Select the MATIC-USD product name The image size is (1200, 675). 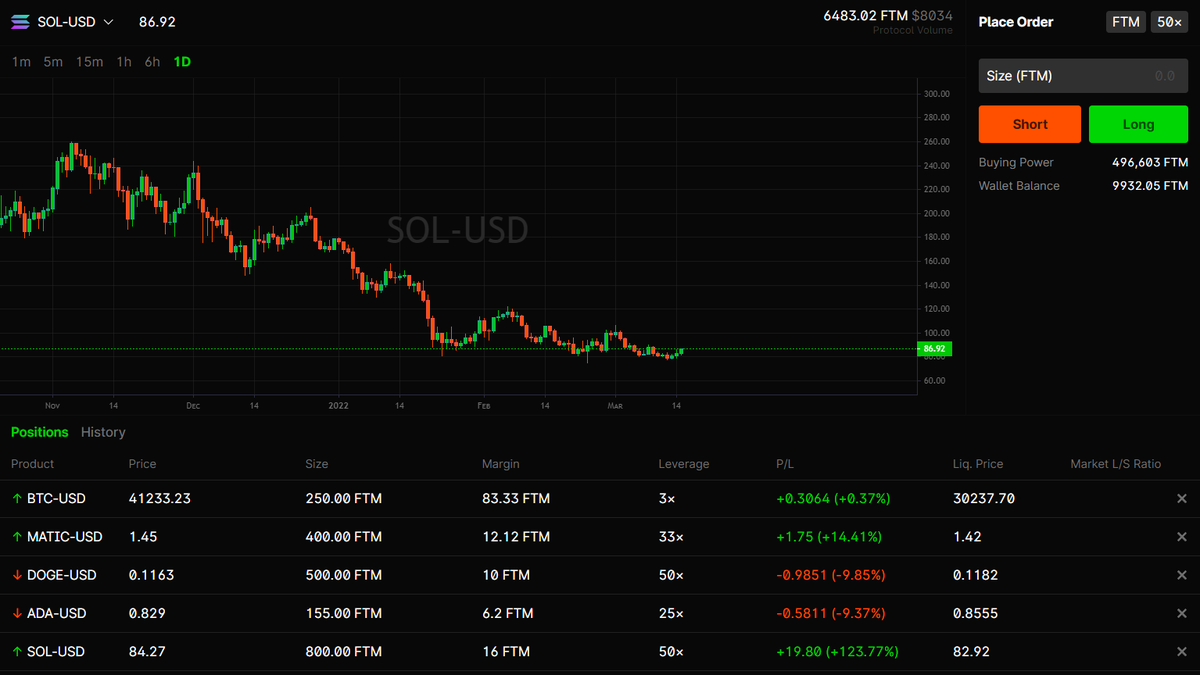coord(65,537)
